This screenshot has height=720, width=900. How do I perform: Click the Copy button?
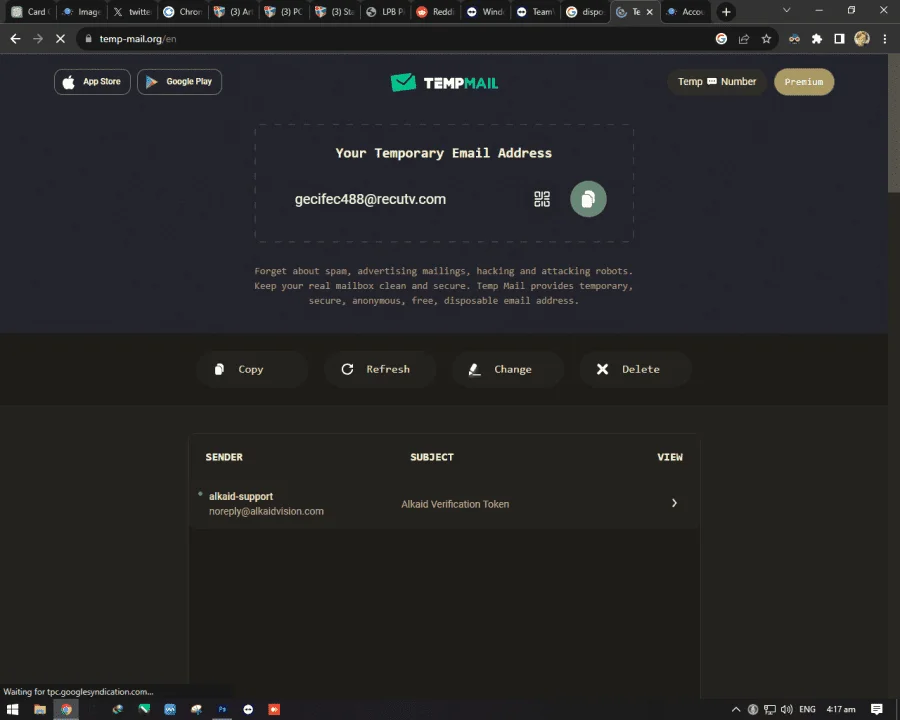pos(252,369)
